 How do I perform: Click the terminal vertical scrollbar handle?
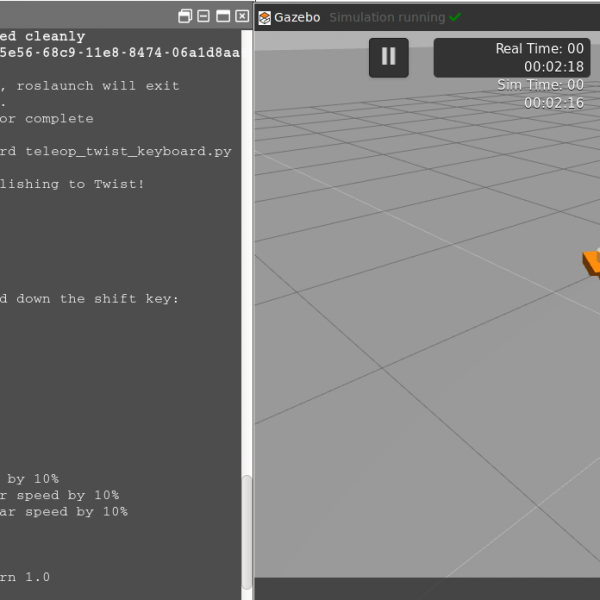coord(247,532)
